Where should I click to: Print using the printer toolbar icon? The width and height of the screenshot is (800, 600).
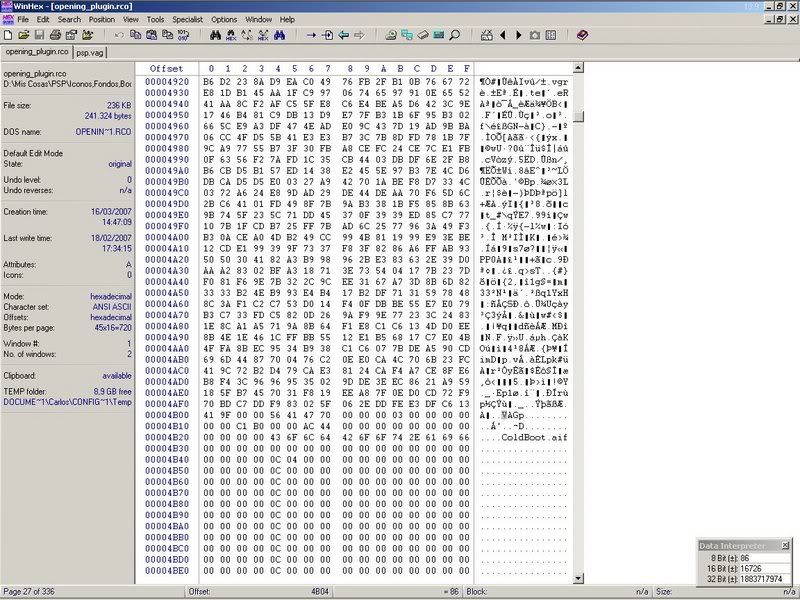[55, 35]
